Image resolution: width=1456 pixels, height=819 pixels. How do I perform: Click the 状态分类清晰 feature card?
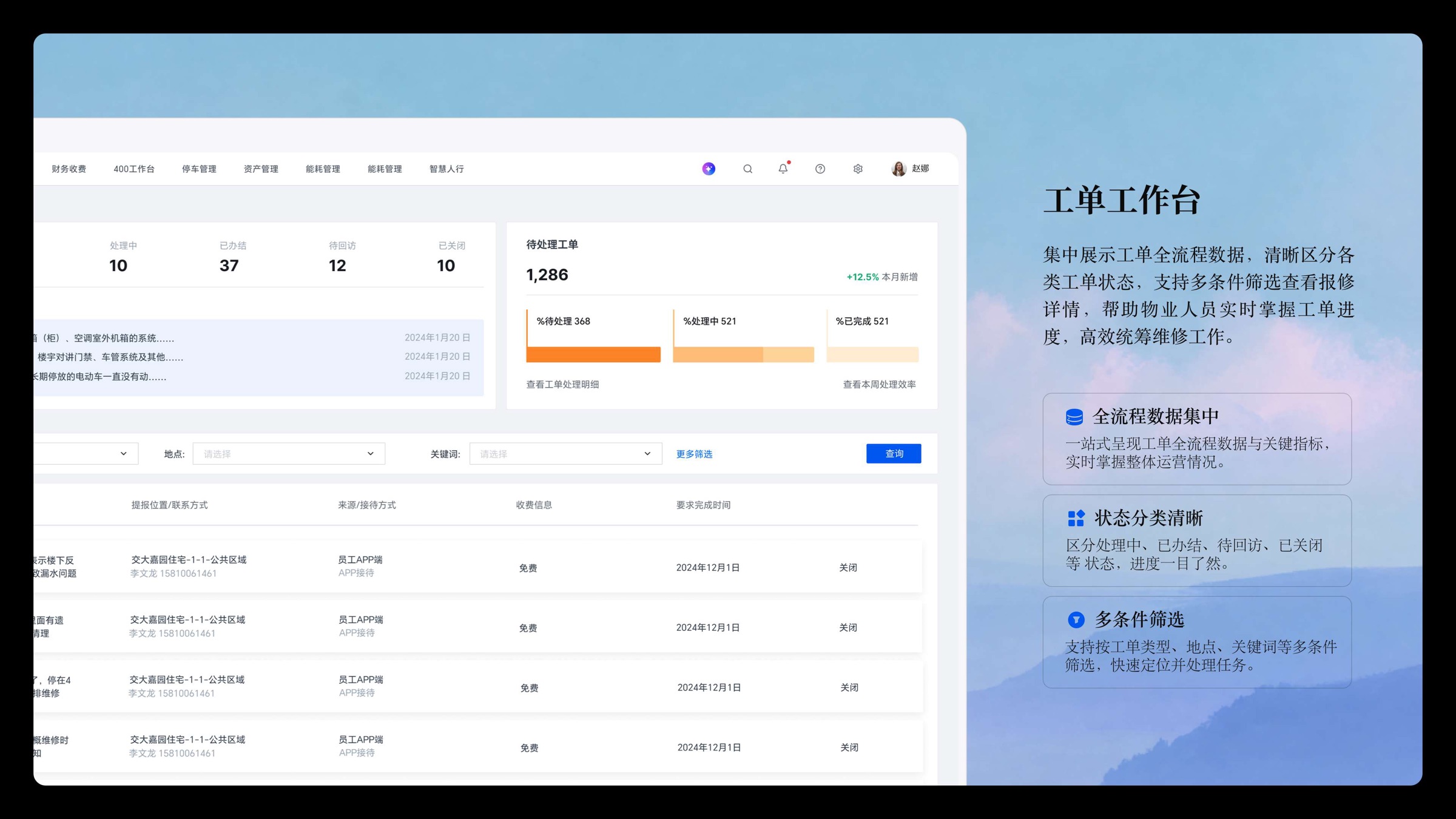pyautogui.click(x=1197, y=541)
